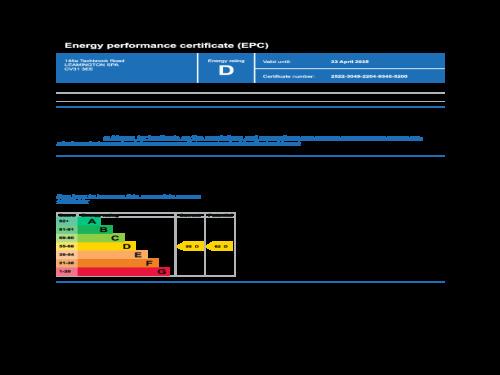Click the green A band in rating chart
The width and height of the screenshot is (500, 375).
[x=89, y=221]
